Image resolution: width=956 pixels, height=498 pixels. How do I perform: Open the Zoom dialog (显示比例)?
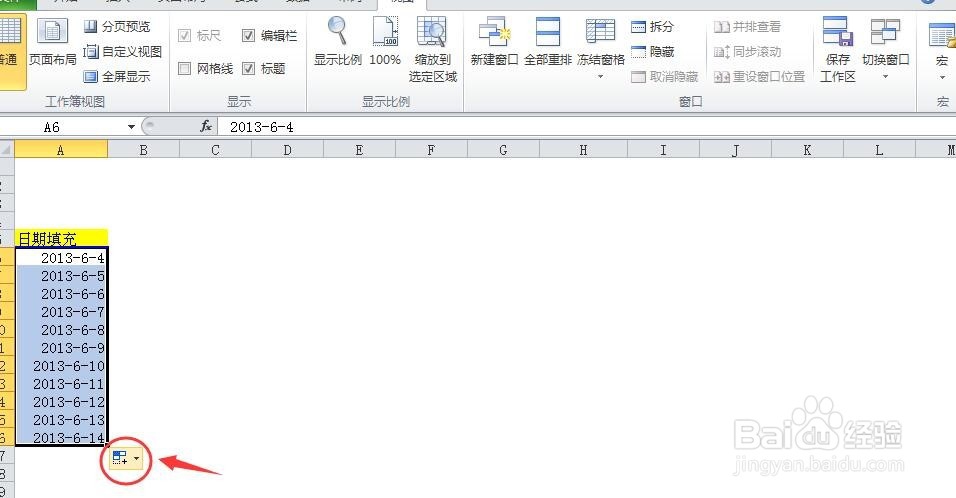(x=337, y=41)
